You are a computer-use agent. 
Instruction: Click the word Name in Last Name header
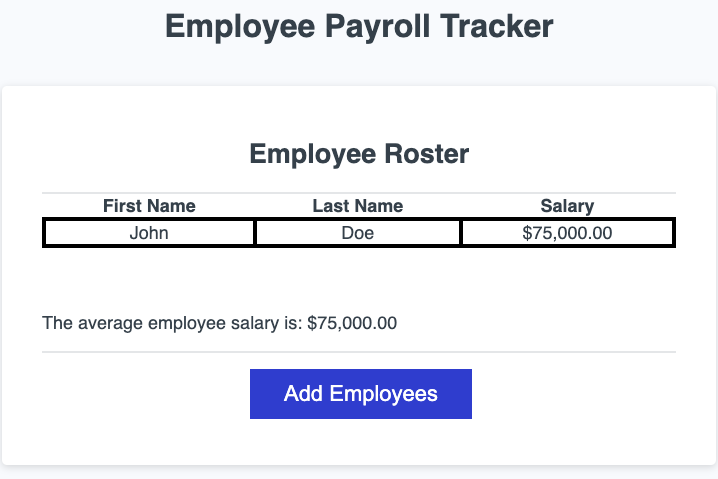[x=379, y=206]
